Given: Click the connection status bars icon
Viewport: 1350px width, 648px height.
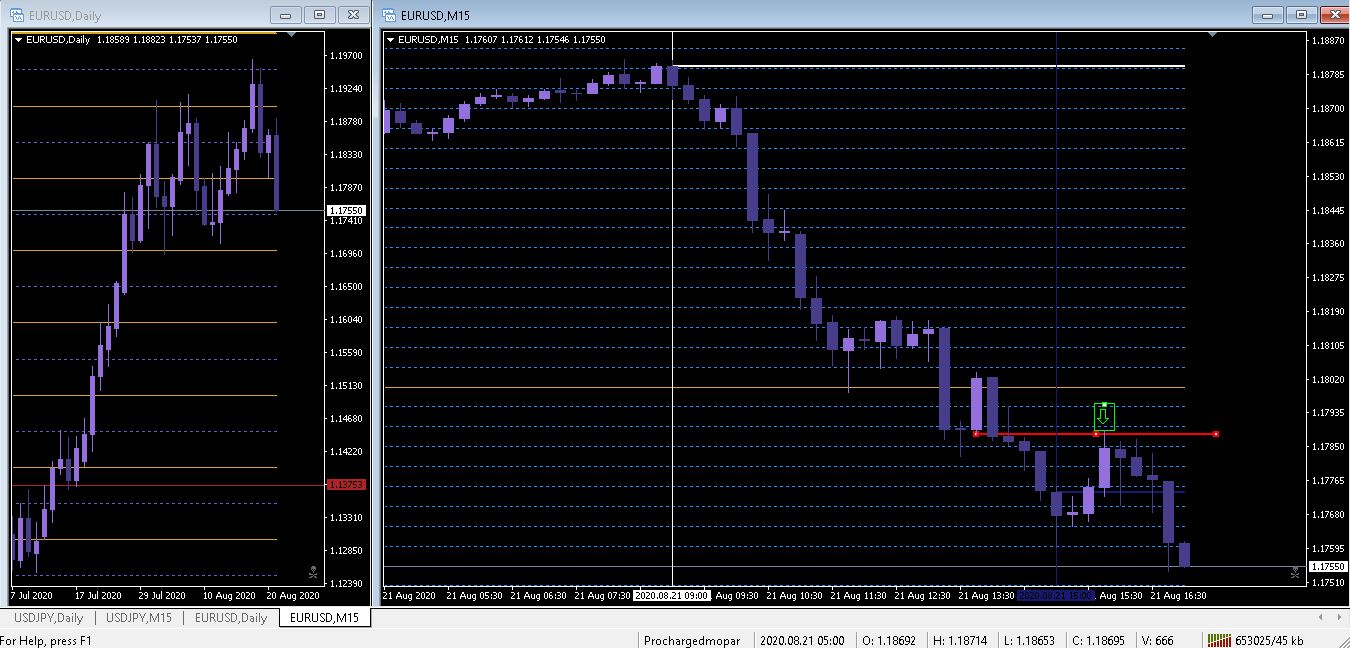Looking at the screenshot, I should (x=1218, y=640).
